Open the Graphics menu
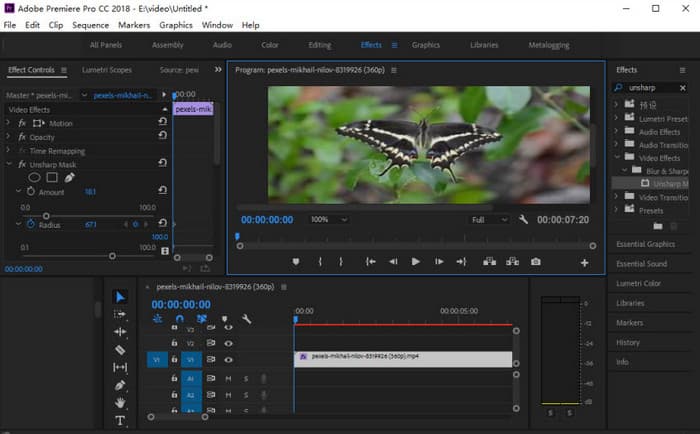 point(176,25)
